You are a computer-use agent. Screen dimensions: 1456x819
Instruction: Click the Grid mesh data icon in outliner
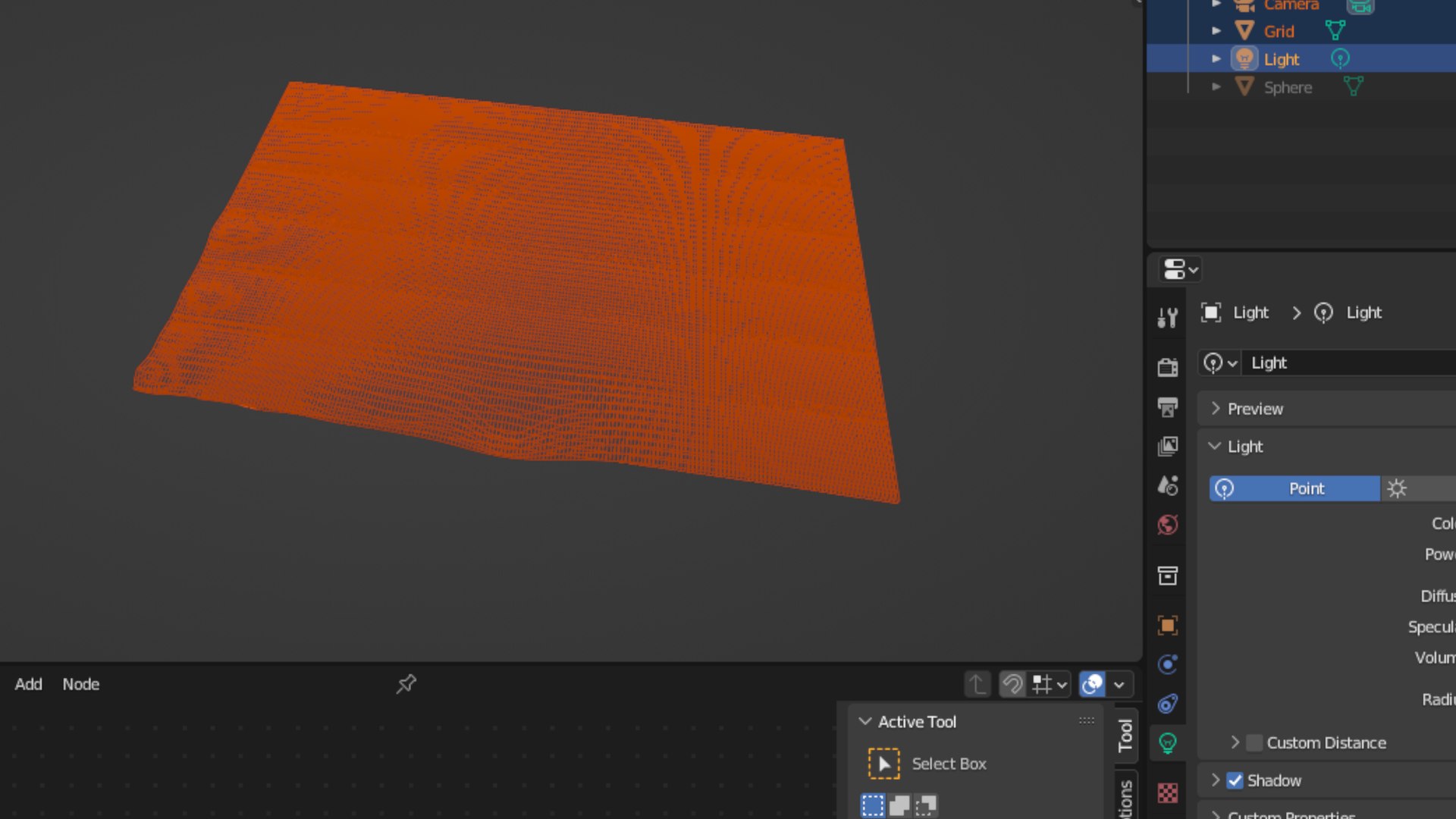pyautogui.click(x=1335, y=31)
